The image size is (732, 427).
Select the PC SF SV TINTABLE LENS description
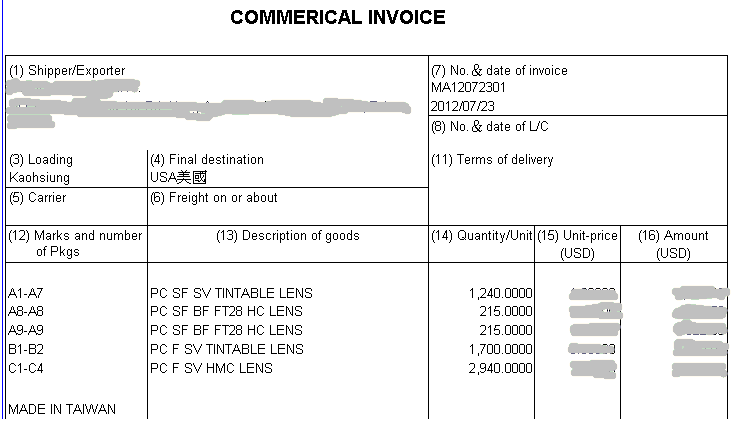point(231,294)
